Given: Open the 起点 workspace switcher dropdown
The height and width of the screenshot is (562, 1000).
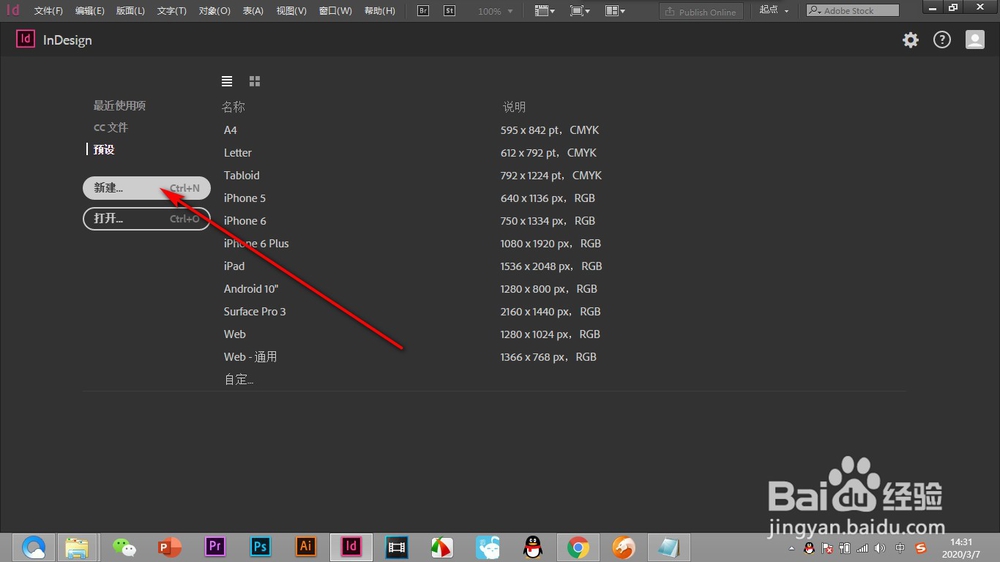Looking at the screenshot, I should [x=774, y=10].
